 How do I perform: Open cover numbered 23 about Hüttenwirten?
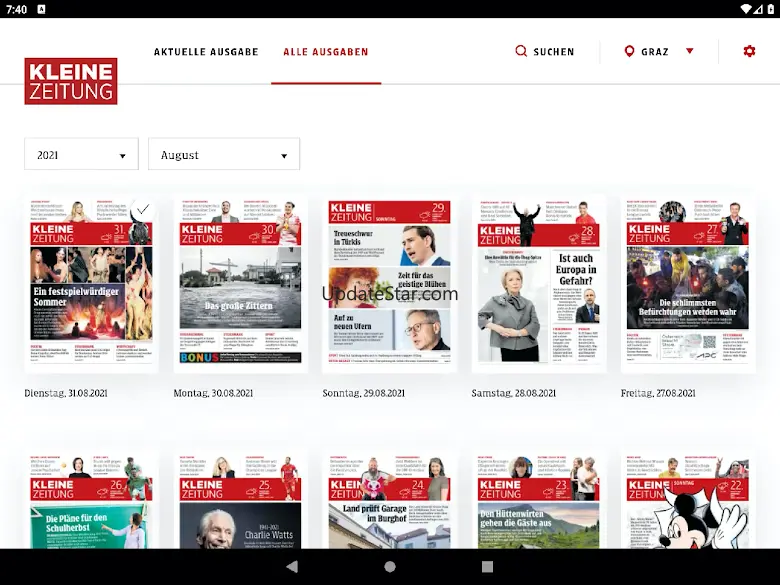coord(539,500)
